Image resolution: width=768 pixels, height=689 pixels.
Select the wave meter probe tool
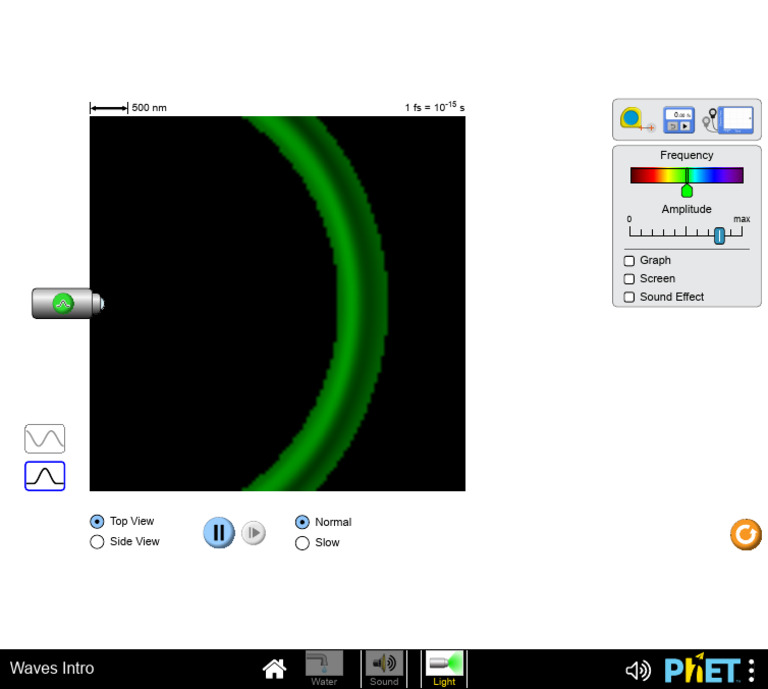coord(728,120)
